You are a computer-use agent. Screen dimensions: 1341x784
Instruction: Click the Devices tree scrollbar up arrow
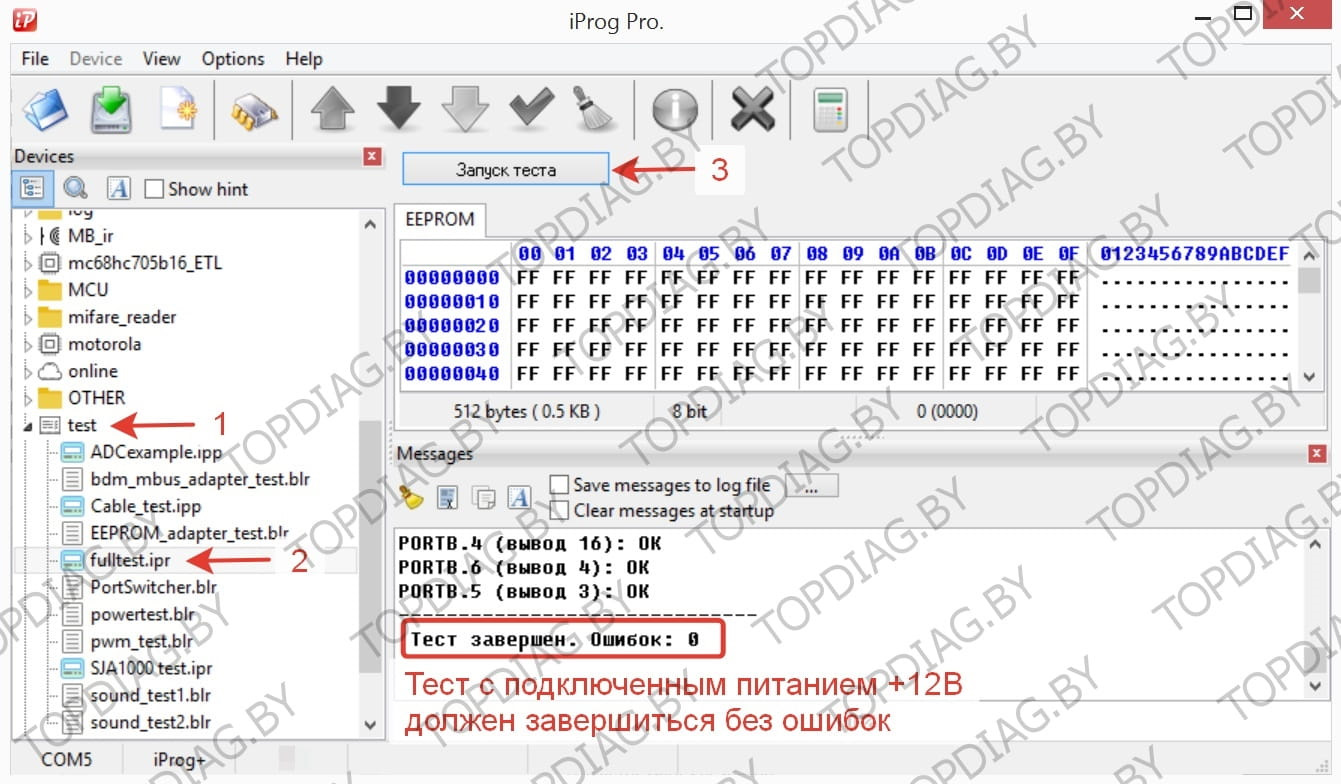(x=370, y=224)
